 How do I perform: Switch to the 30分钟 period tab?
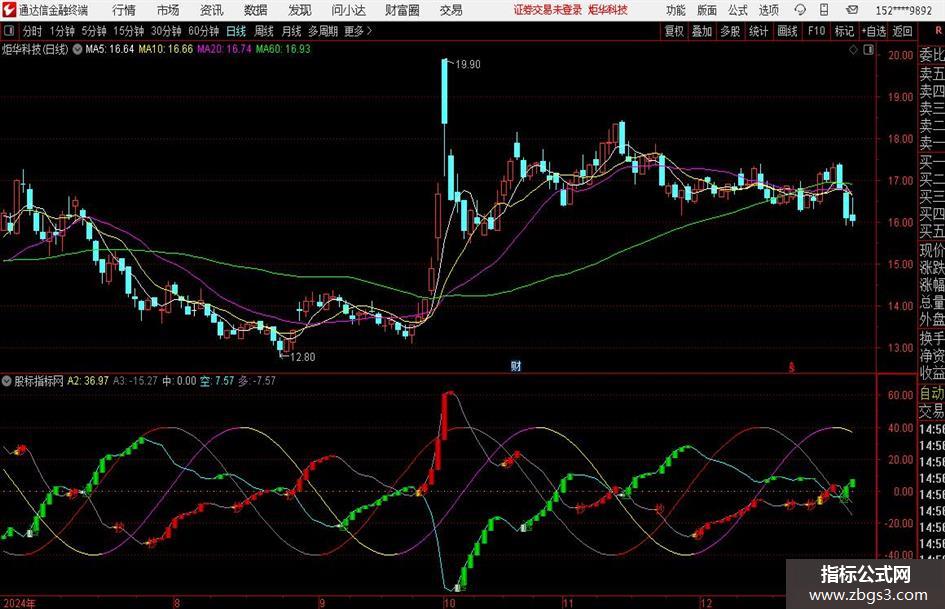(166, 31)
